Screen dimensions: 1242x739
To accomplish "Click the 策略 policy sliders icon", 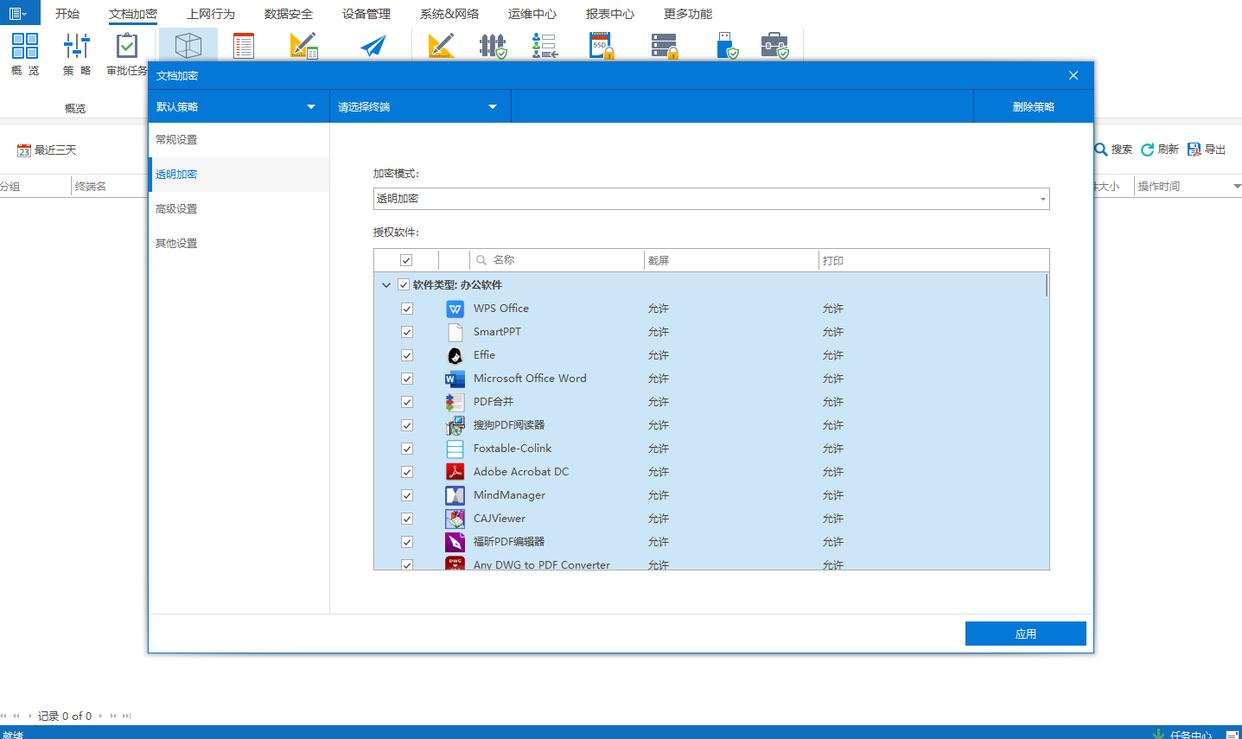I will tap(77, 46).
